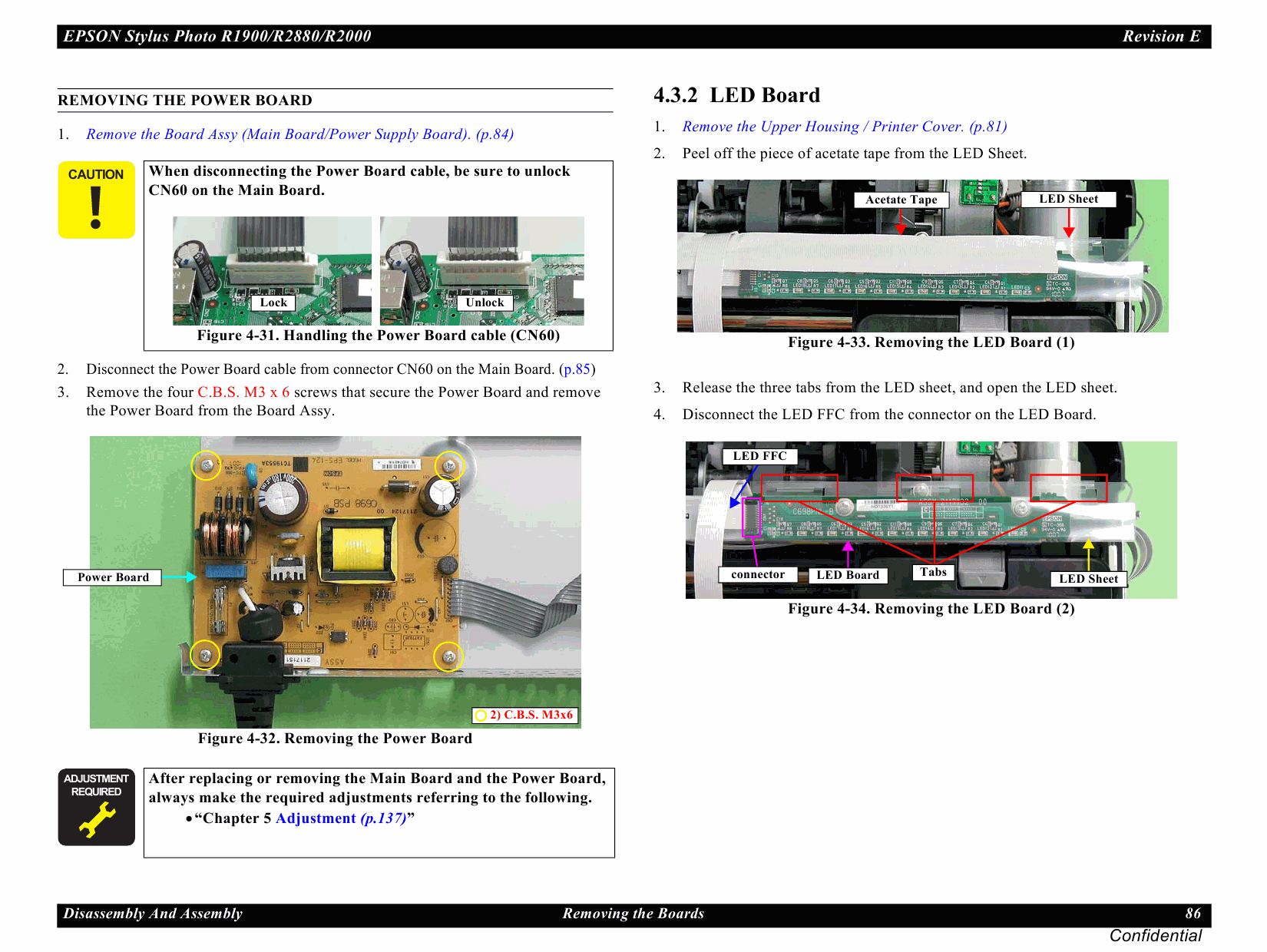Click the Tabs label in Figure 4-34

[933, 572]
